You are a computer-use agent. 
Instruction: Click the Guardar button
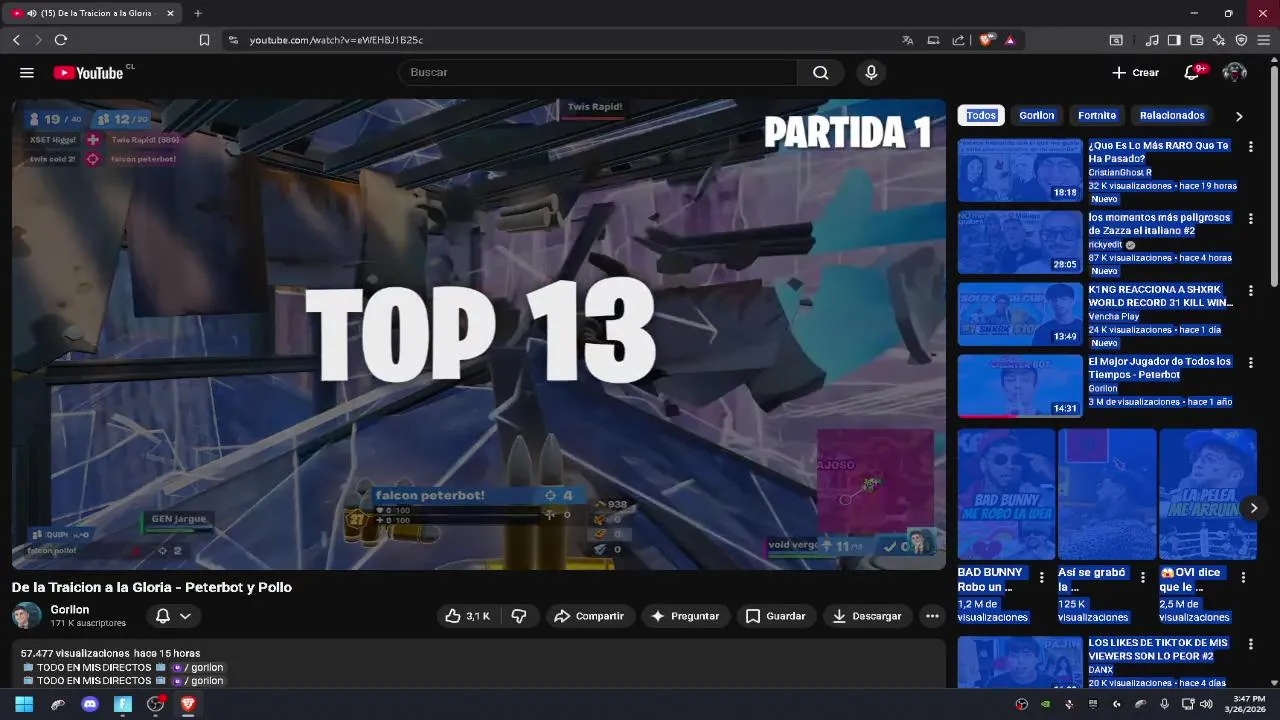(x=776, y=616)
